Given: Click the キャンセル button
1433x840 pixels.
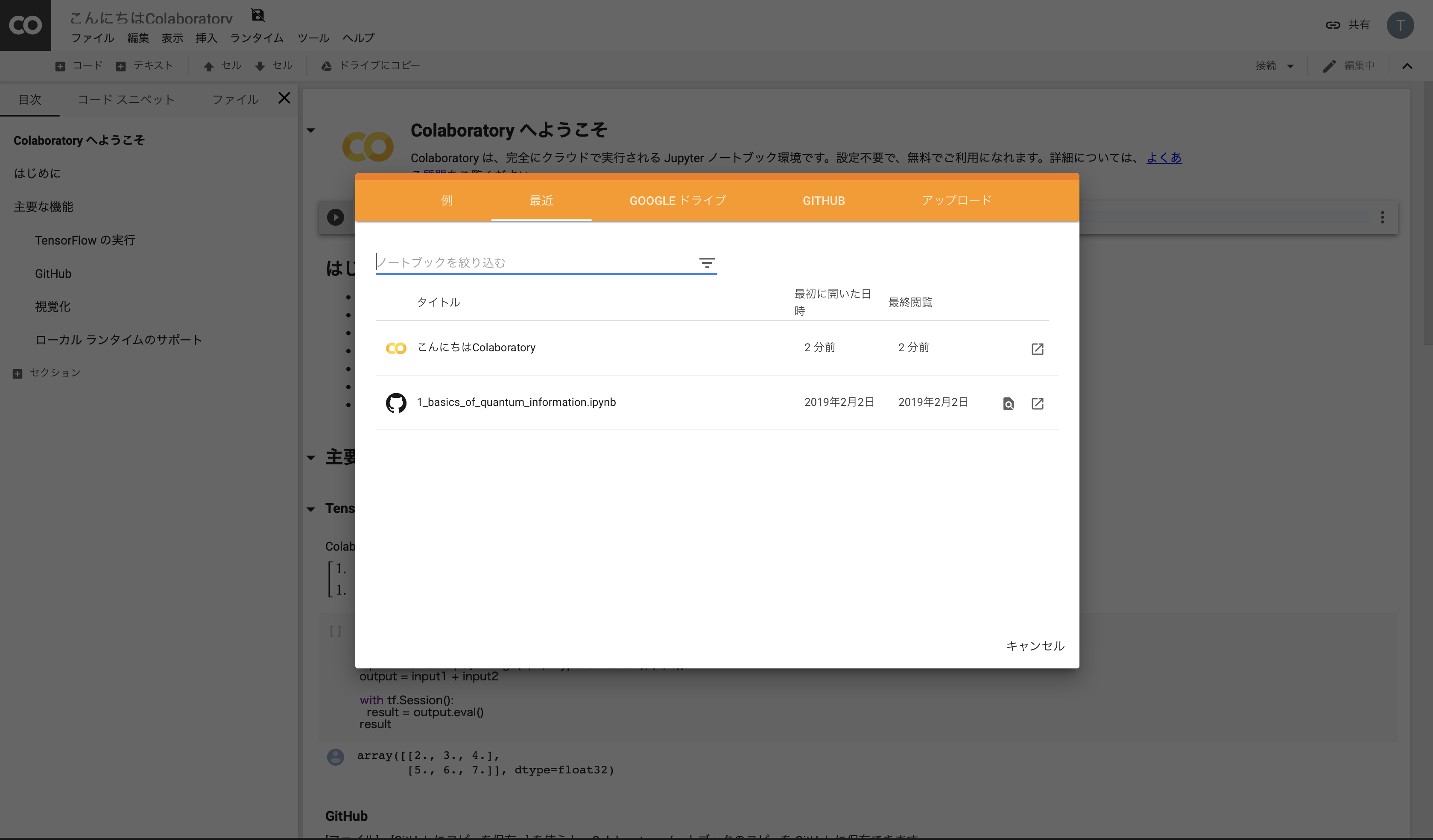Looking at the screenshot, I should click(1035, 646).
